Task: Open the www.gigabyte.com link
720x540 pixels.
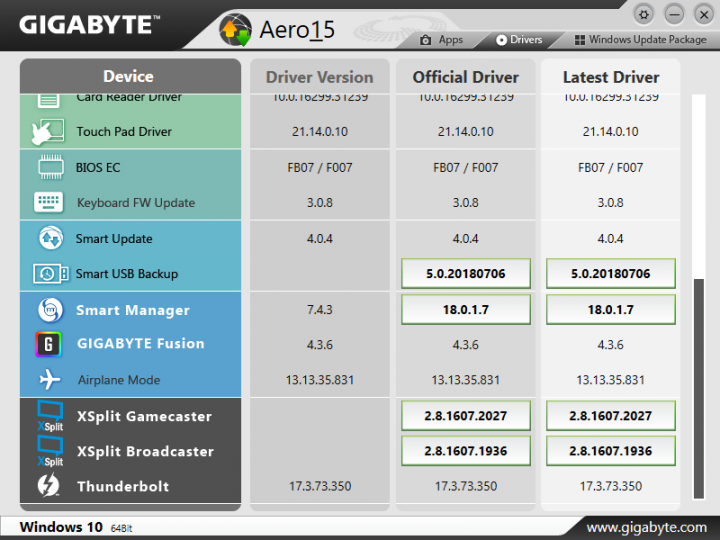Action: [x=647, y=527]
